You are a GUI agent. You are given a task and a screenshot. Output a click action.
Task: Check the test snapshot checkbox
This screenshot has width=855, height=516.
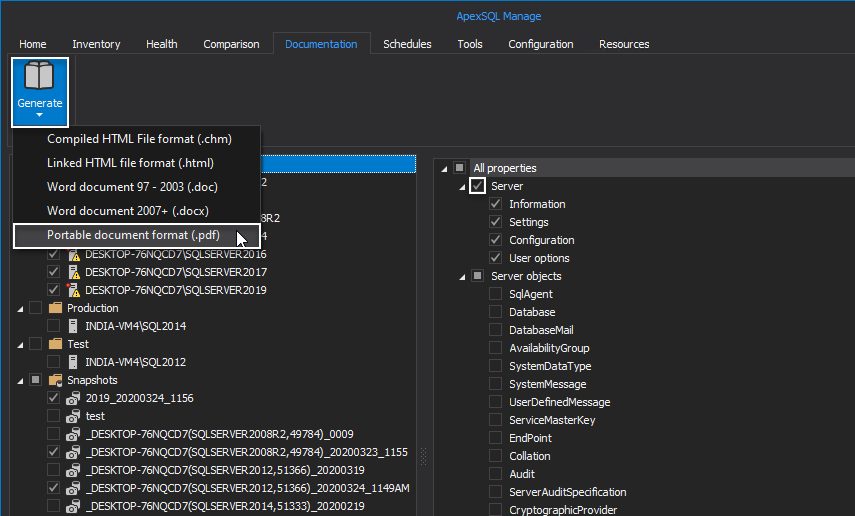point(53,416)
